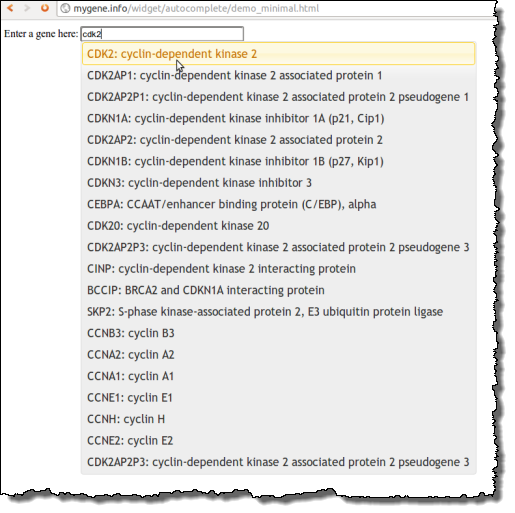
Task: Select CINP interacting protein suggestion
Action: point(279,269)
